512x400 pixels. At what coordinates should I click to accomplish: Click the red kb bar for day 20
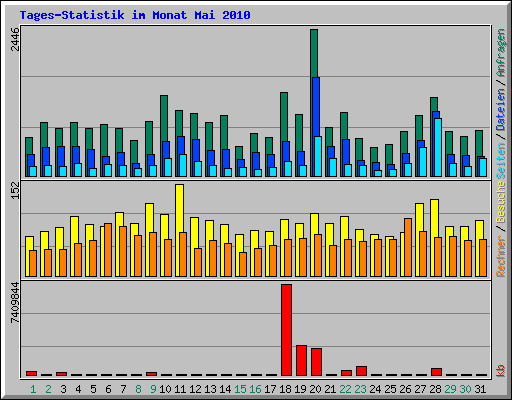click(x=316, y=362)
